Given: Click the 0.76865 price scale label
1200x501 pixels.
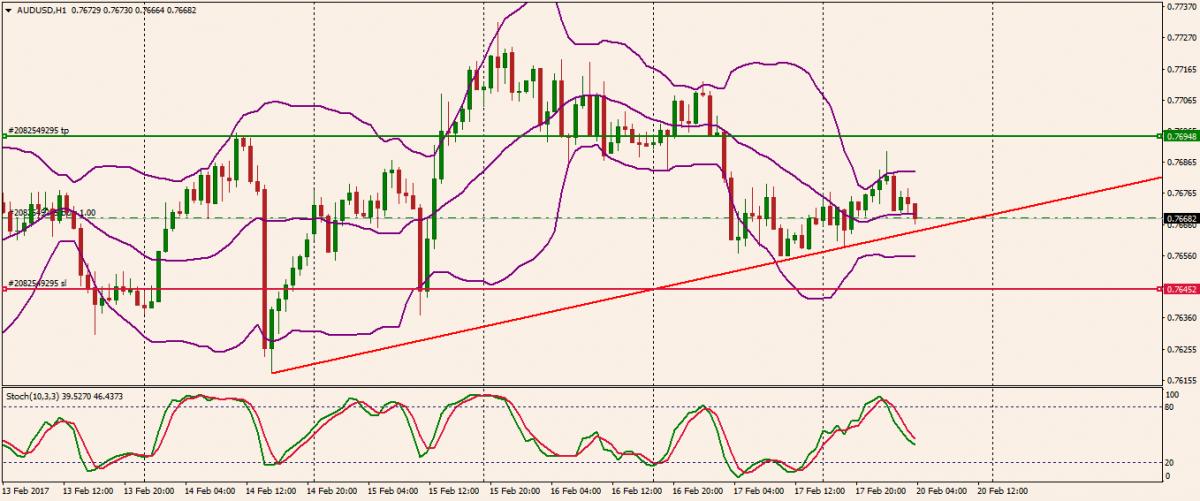Looking at the screenshot, I should (1180, 162).
